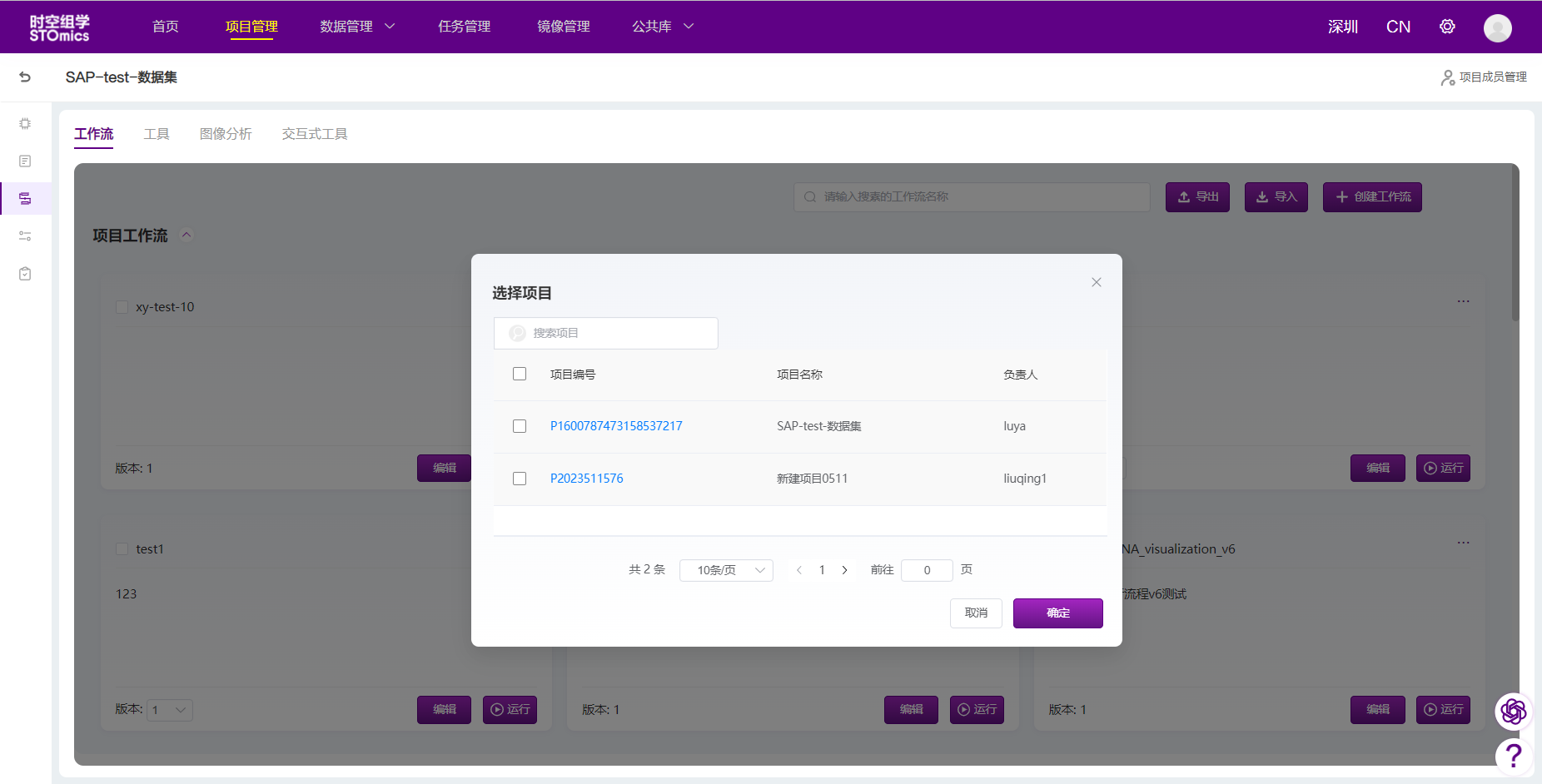Viewport: 1542px width, 784px height.
Task: Click the 搜索项目 search field
Action: coord(616,333)
